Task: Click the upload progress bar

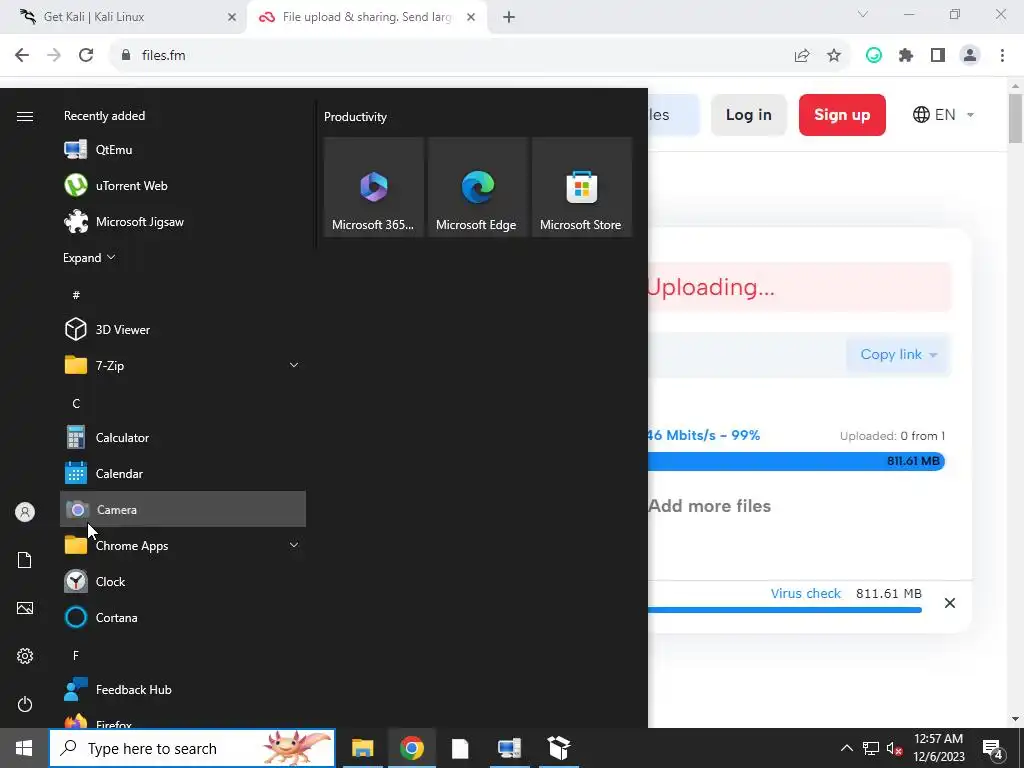Action: [x=796, y=462]
